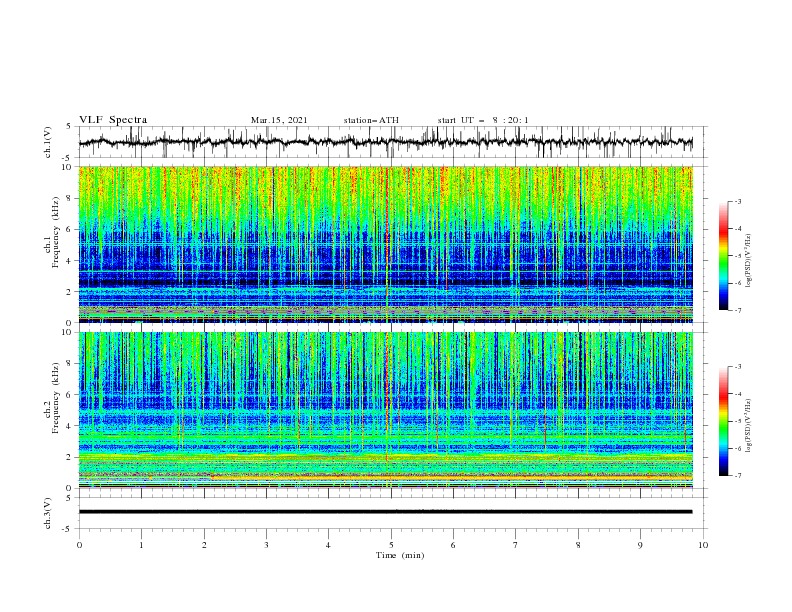Click the "VLF Spectra" plot title
This screenshot has height=612, width=792.
(113, 120)
